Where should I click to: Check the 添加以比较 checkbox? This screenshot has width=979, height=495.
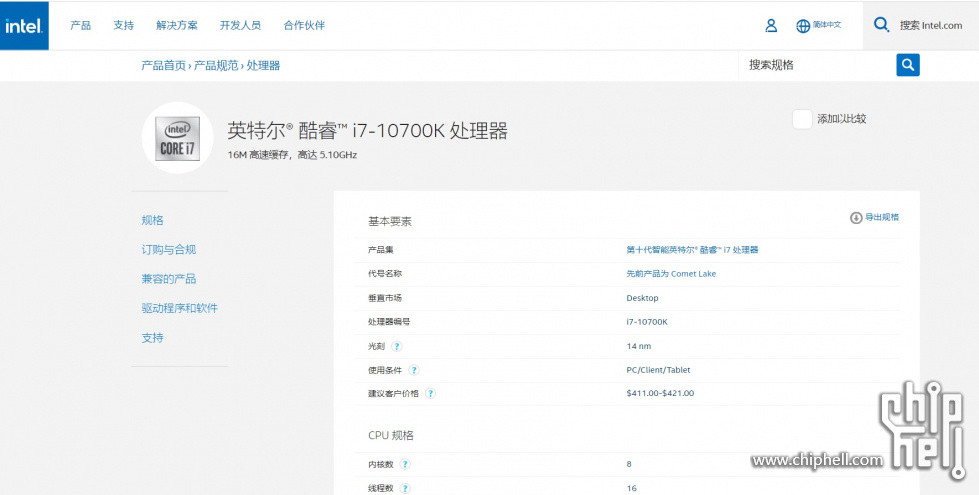802,119
